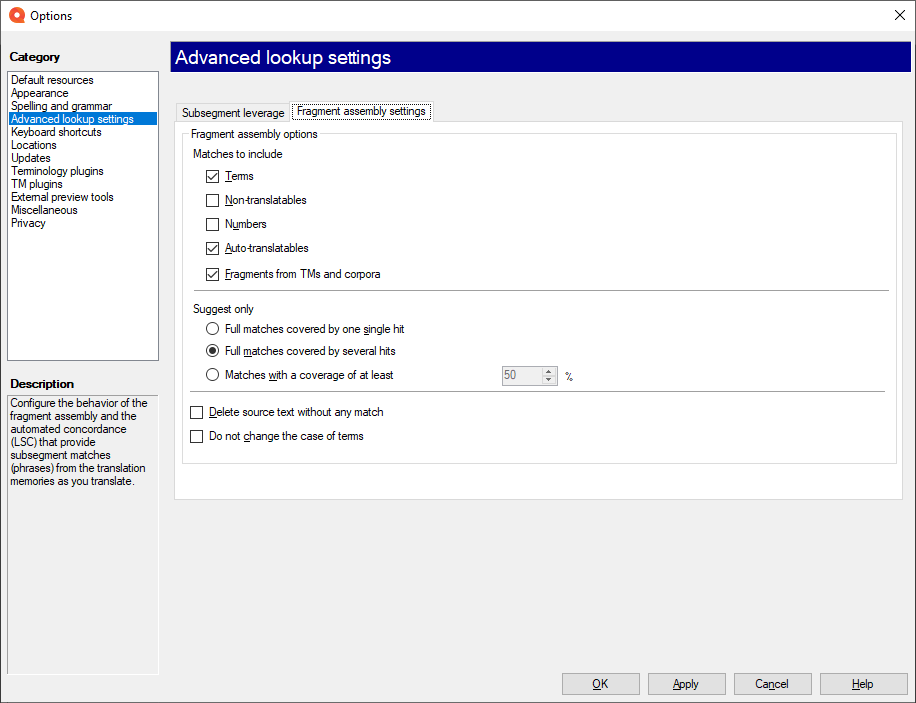Image resolution: width=916 pixels, height=703 pixels.
Task: Open the Terminology plugins category
Action: pos(57,171)
